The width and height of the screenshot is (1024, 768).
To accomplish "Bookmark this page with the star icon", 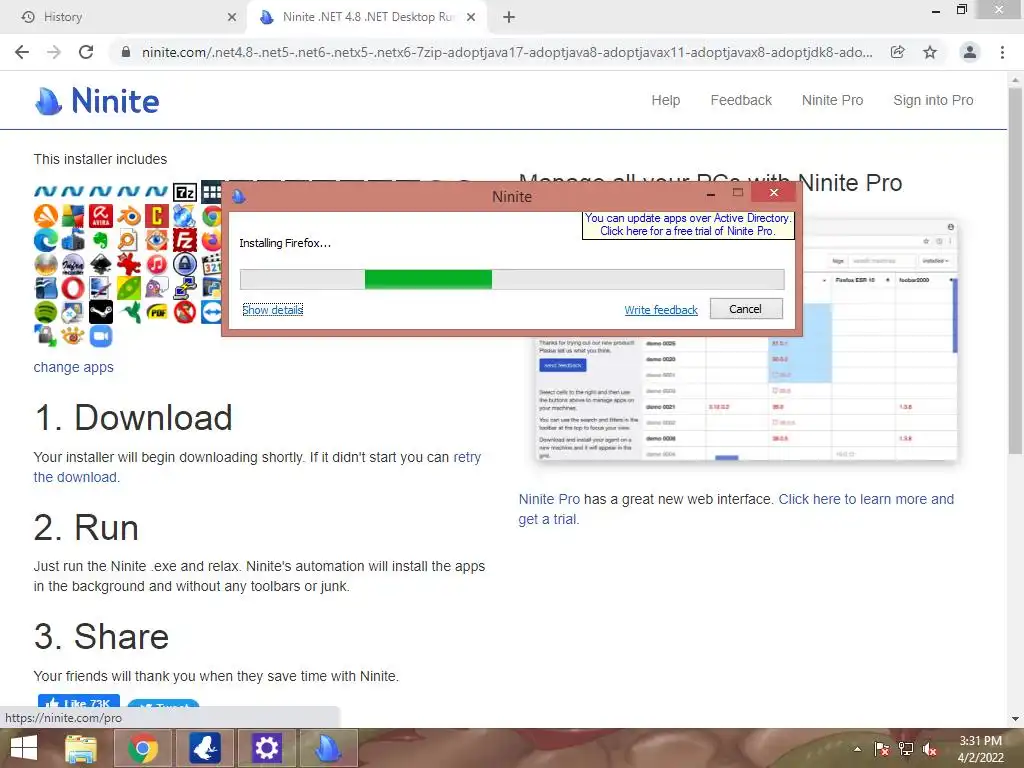I will click(x=930, y=52).
